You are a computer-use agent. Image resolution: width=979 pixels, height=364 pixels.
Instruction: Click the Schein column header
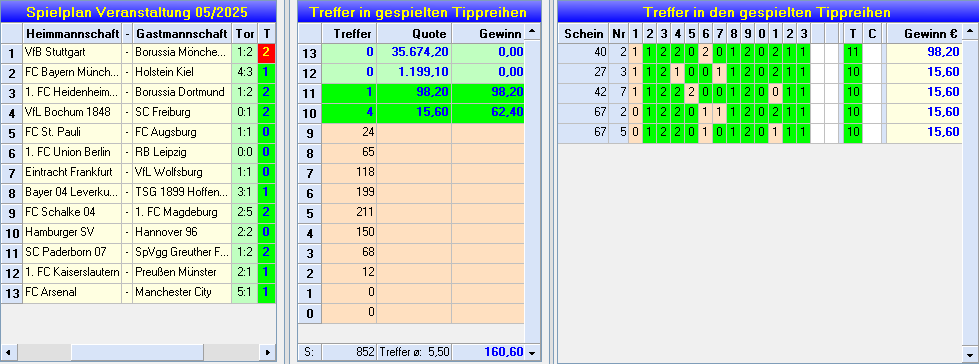(x=583, y=33)
